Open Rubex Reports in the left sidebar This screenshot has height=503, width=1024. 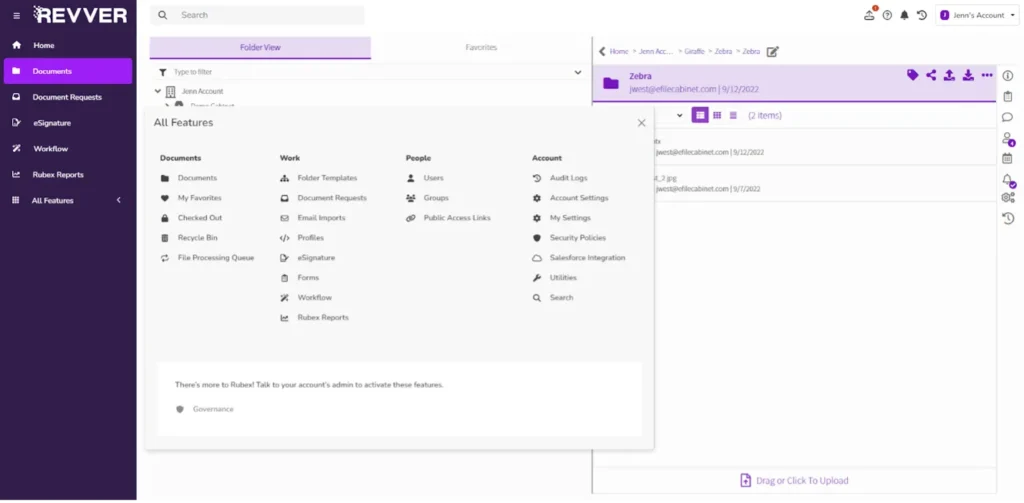pos(68,174)
